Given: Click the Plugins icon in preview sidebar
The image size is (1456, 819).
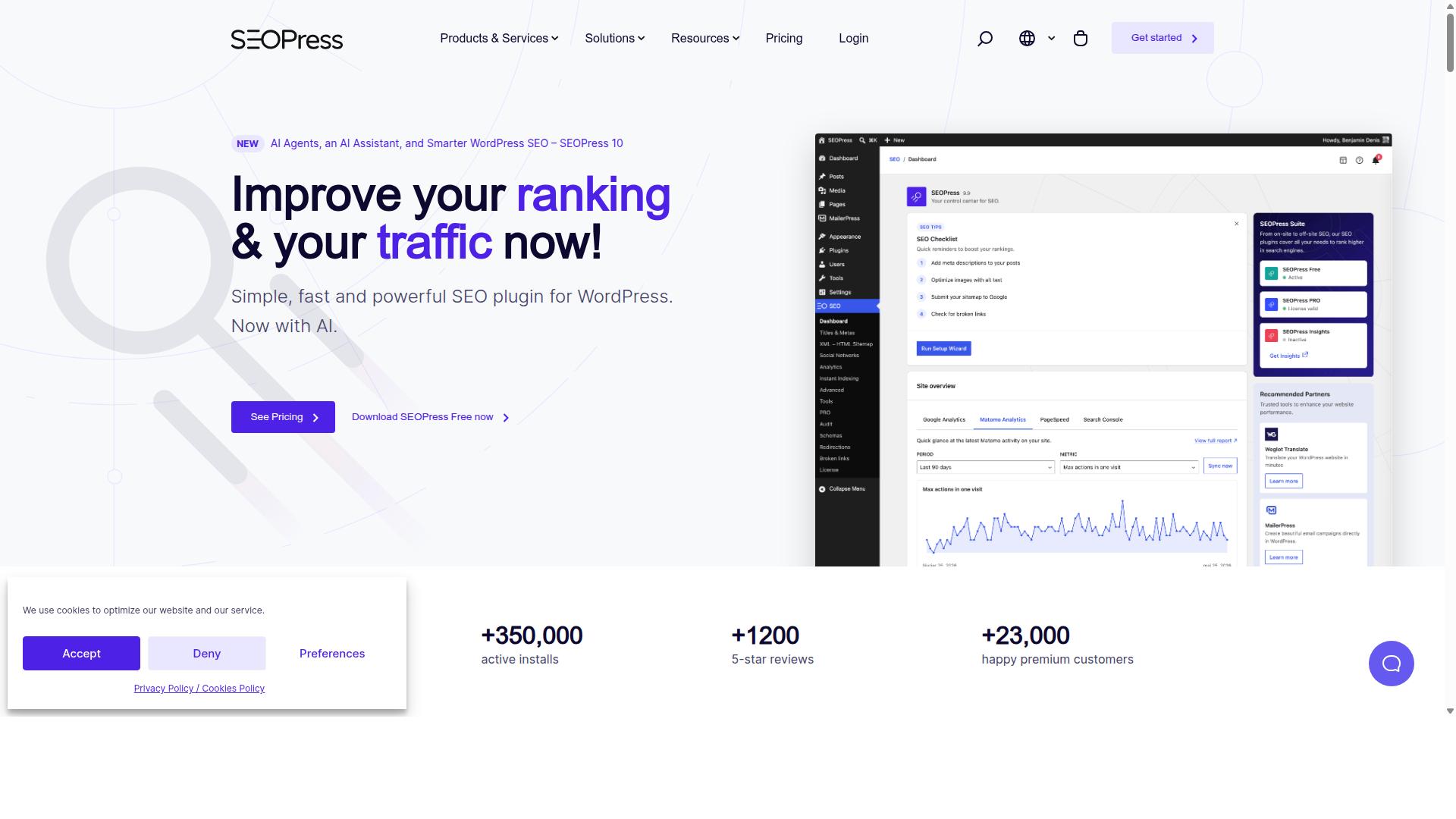Looking at the screenshot, I should click(822, 250).
